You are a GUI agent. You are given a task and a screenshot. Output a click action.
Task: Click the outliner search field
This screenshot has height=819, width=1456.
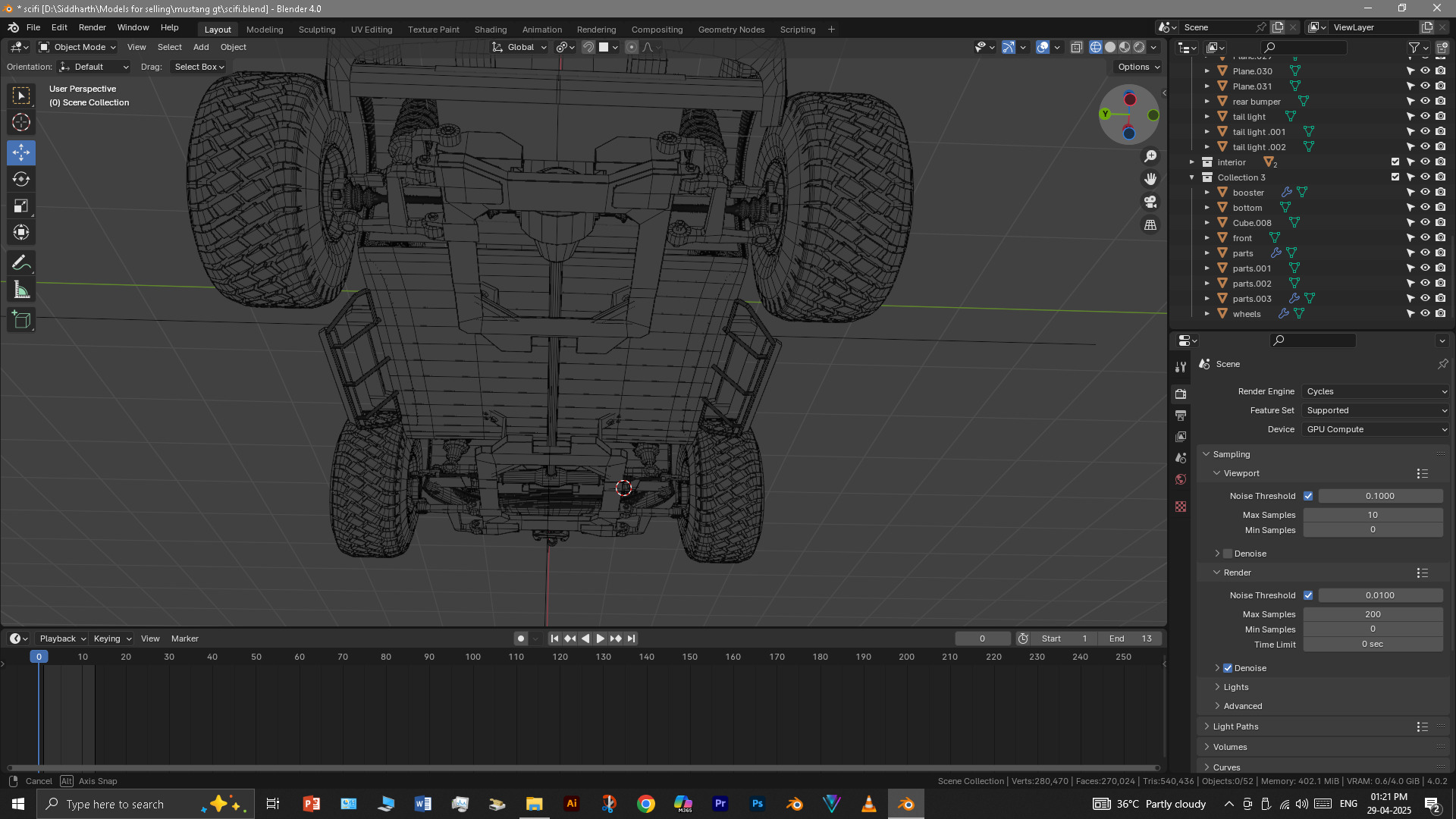click(x=1304, y=47)
